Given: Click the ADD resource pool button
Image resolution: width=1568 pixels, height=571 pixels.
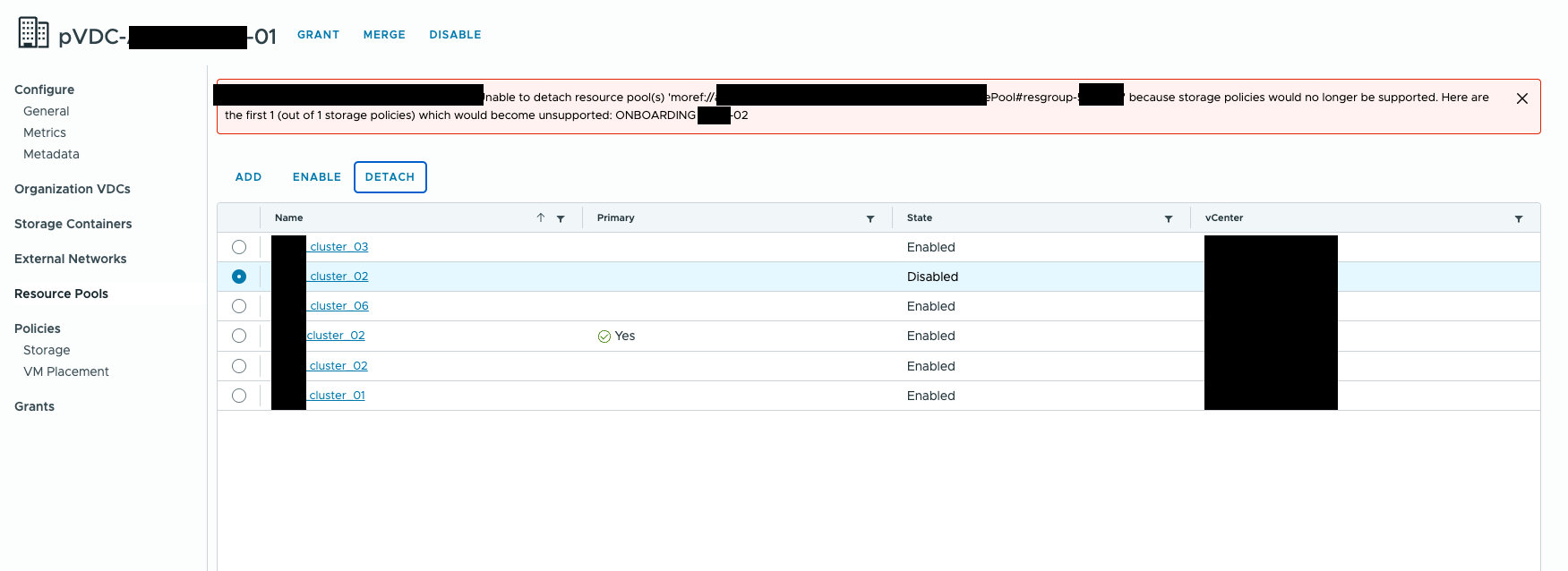Looking at the screenshot, I should pyautogui.click(x=248, y=177).
